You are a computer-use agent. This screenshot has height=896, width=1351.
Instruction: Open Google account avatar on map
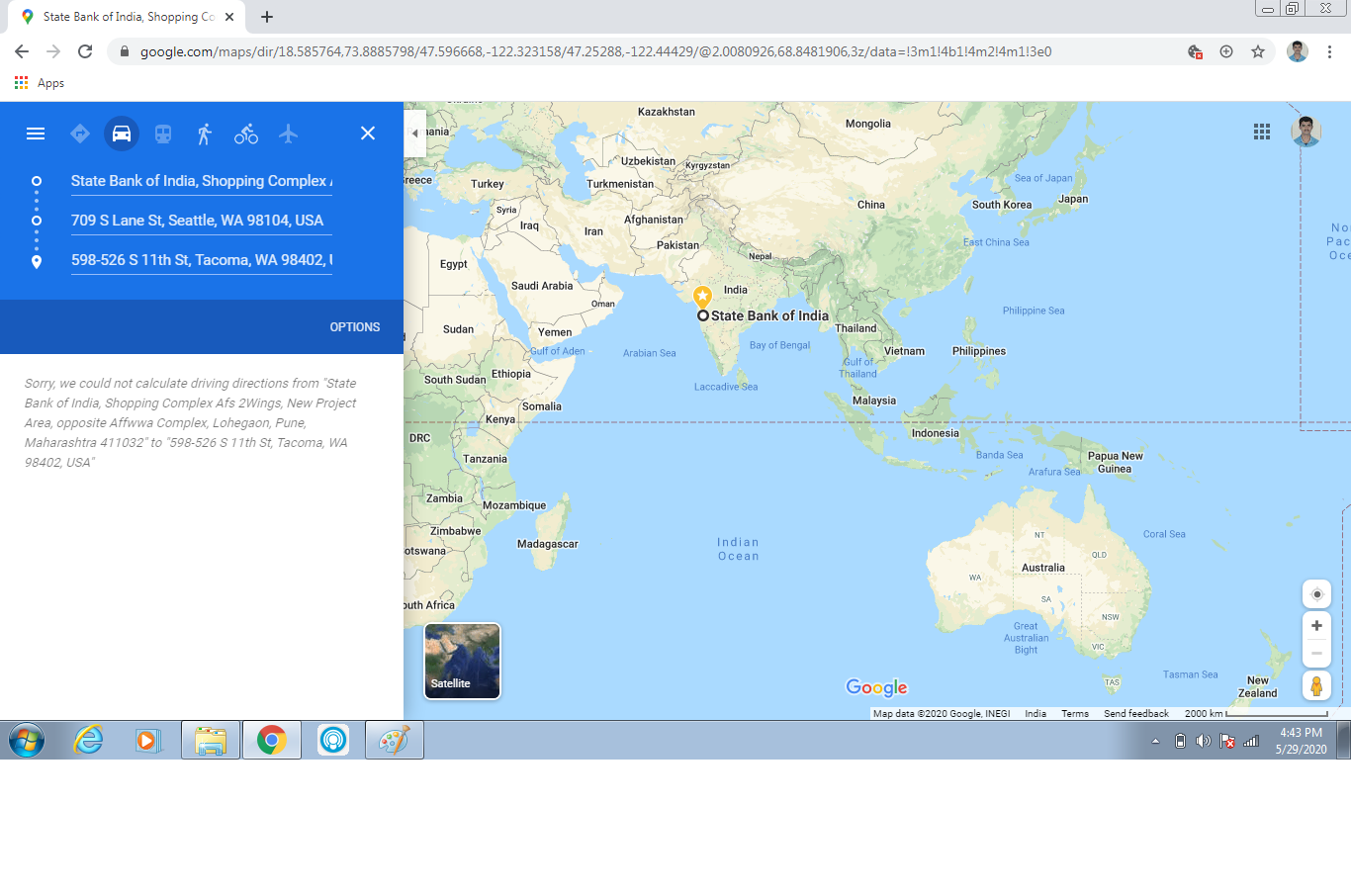coord(1306,131)
